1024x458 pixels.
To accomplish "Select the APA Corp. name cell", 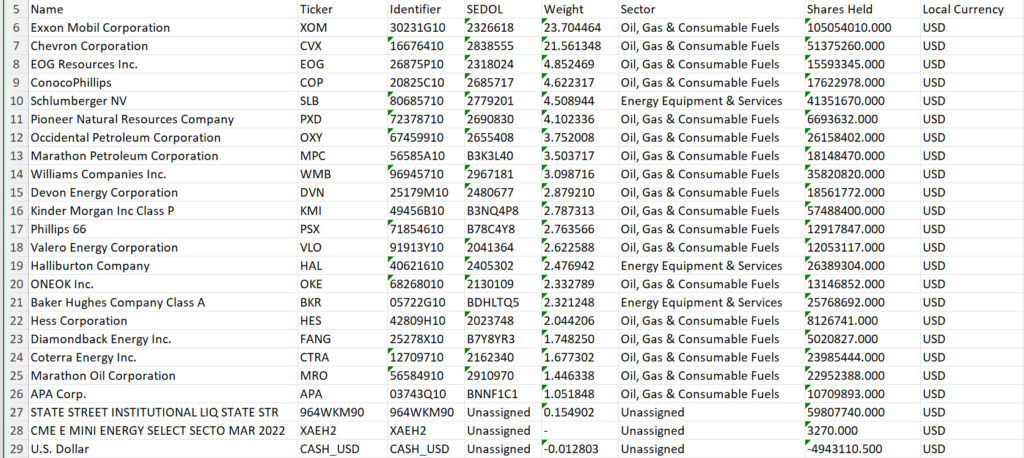I will (162, 394).
